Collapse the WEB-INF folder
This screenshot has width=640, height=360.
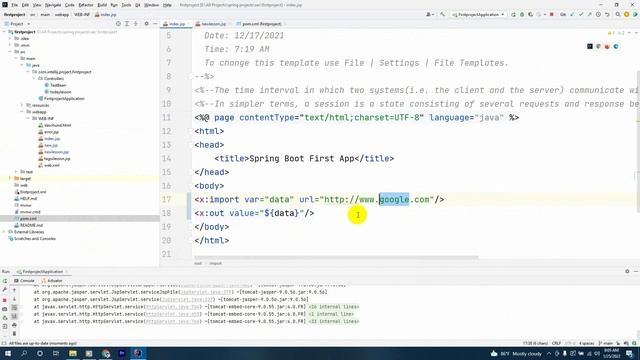(x=28, y=118)
